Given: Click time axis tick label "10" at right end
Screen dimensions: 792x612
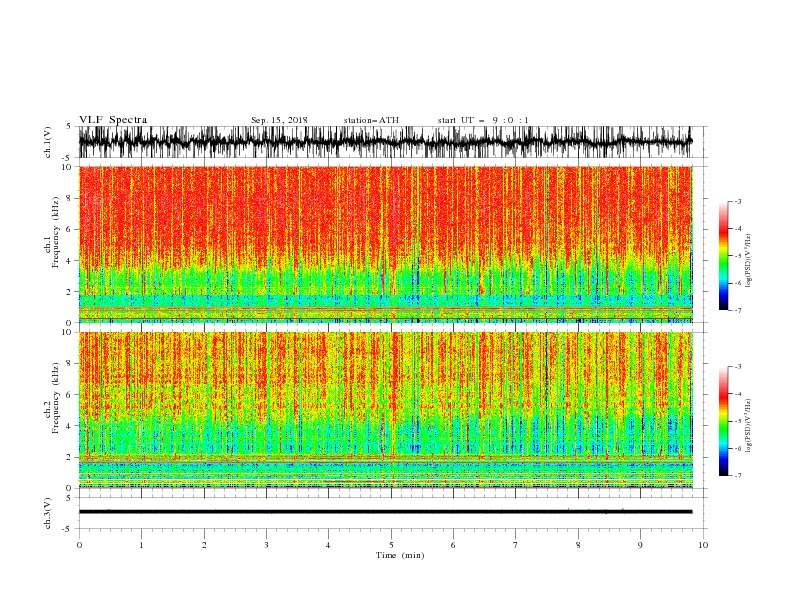Looking at the screenshot, I should [703, 545].
